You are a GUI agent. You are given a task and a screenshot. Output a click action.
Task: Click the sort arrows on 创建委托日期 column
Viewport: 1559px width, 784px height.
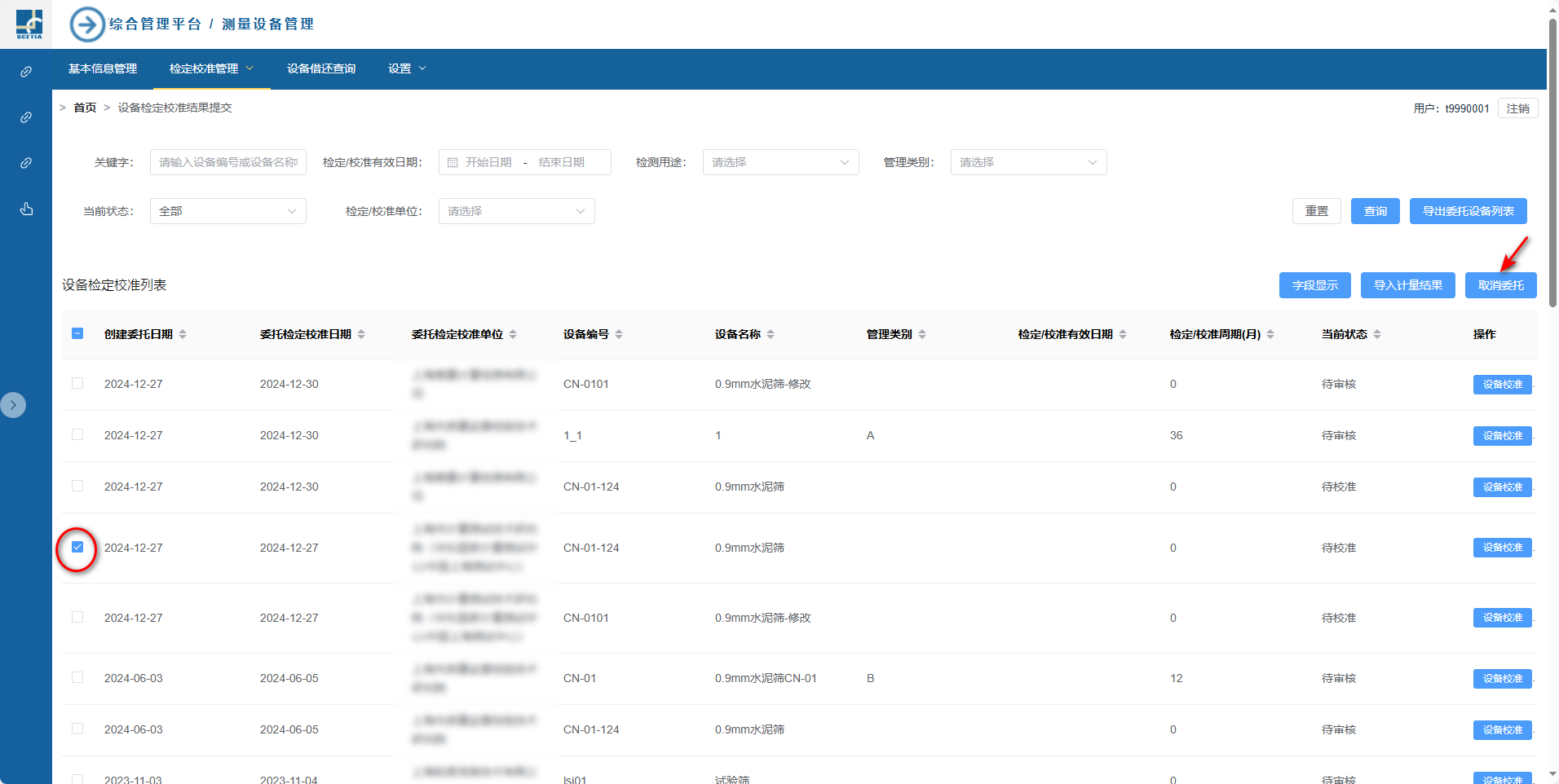point(183,334)
